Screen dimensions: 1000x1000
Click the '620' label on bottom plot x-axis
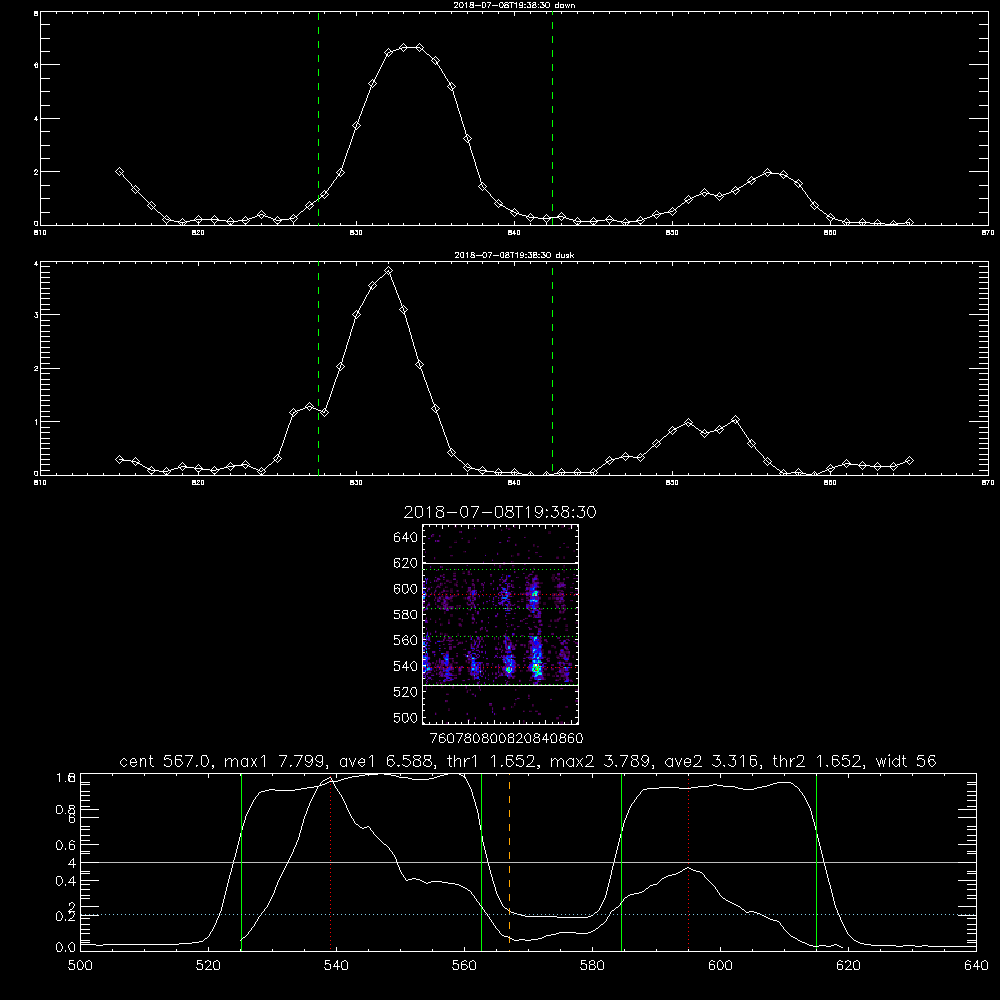point(848,965)
